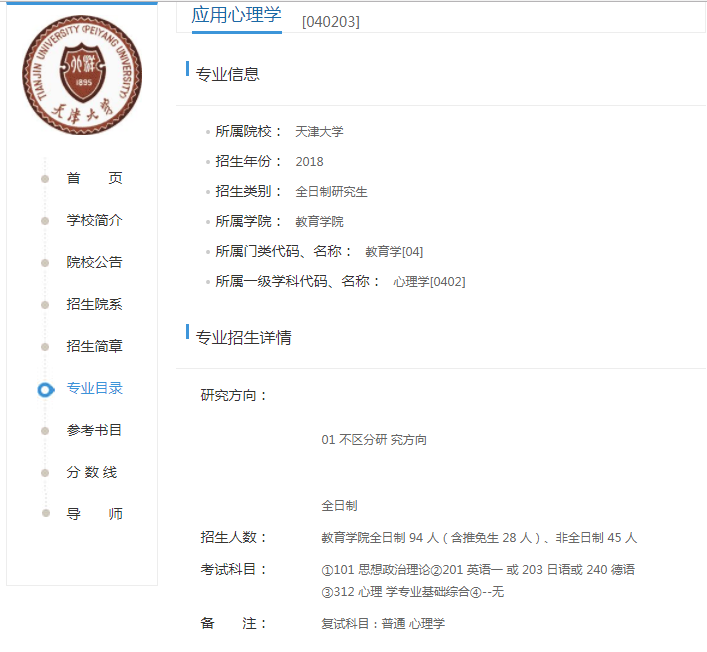This screenshot has height=652, width=707.
Task: Click the 考试科目： label
Action: pyautogui.click(x=234, y=569)
